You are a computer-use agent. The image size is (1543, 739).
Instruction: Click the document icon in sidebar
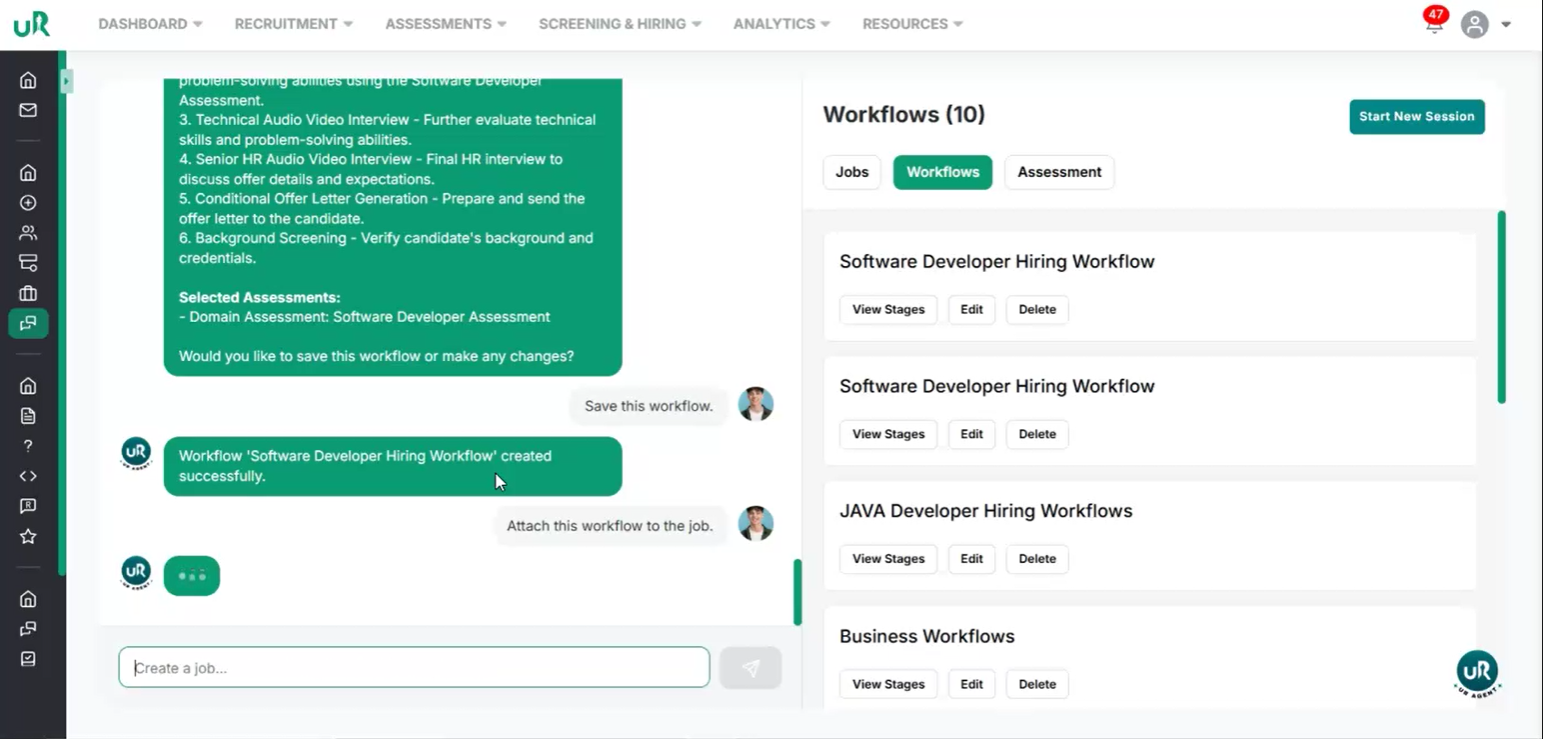coord(28,416)
